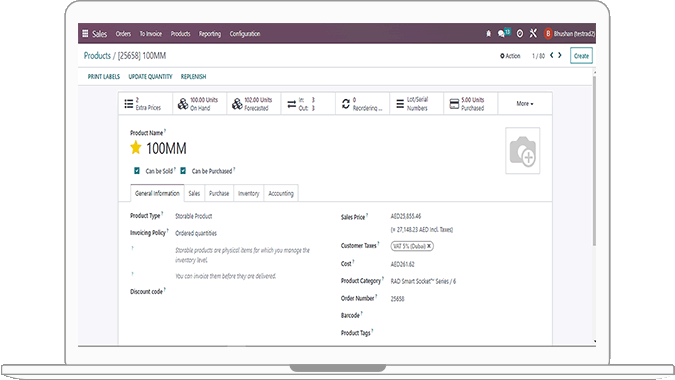Open Lot/Serial Numbers stat button
This screenshot has height=380, width=675.
pos(417,104)
